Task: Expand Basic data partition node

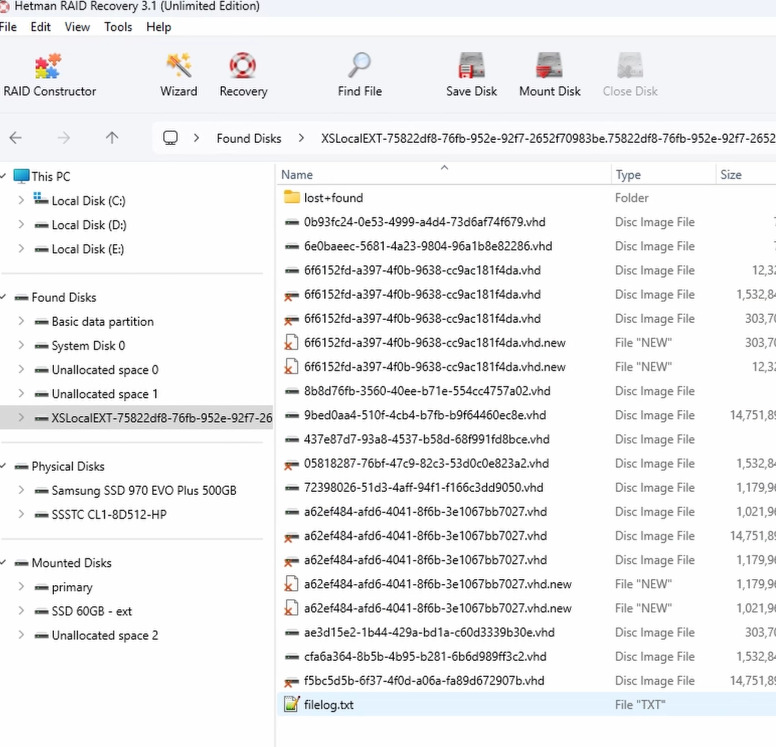Action: tap(21, 321)
